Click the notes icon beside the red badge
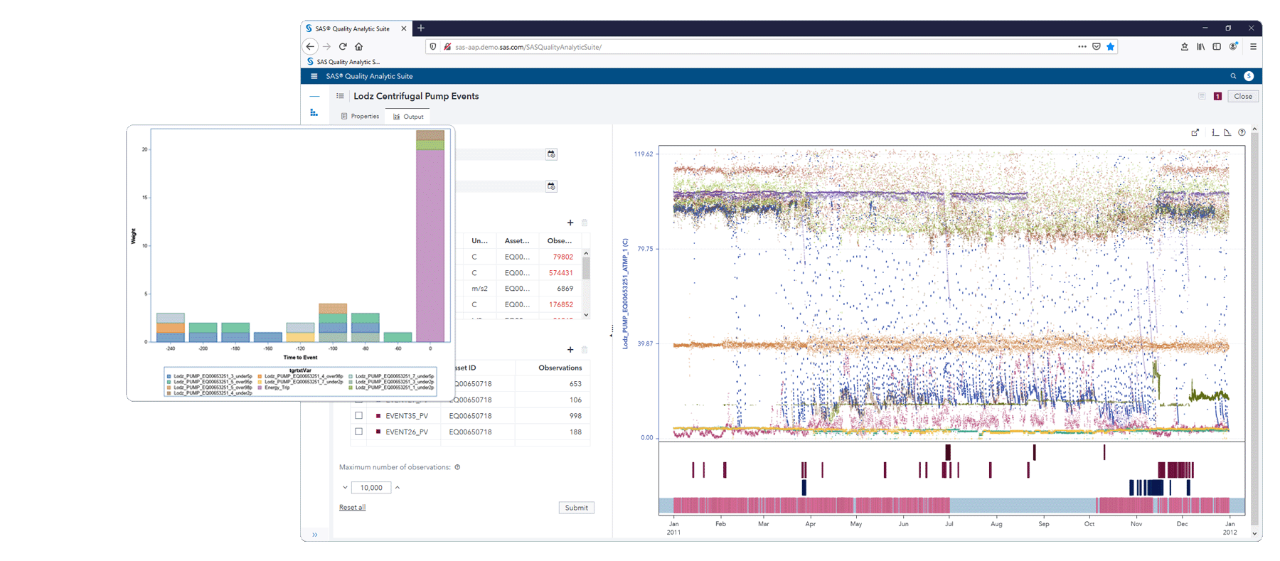 (1202, 96)
